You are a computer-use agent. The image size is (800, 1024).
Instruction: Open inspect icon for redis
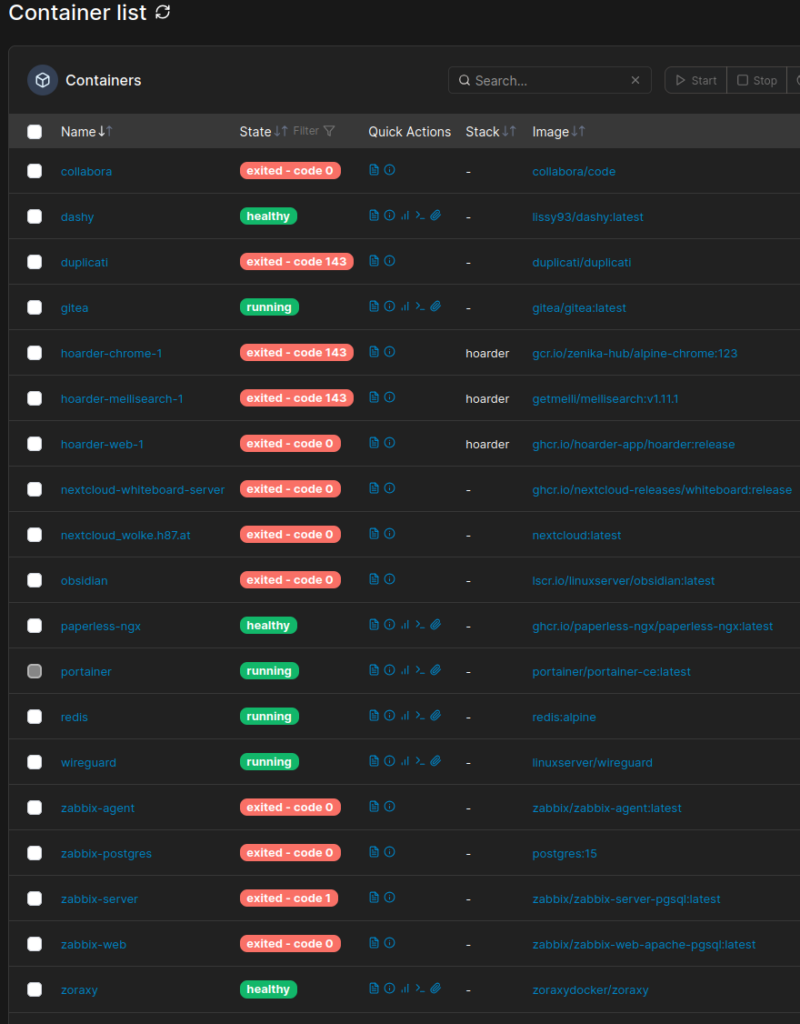(389, 716)
